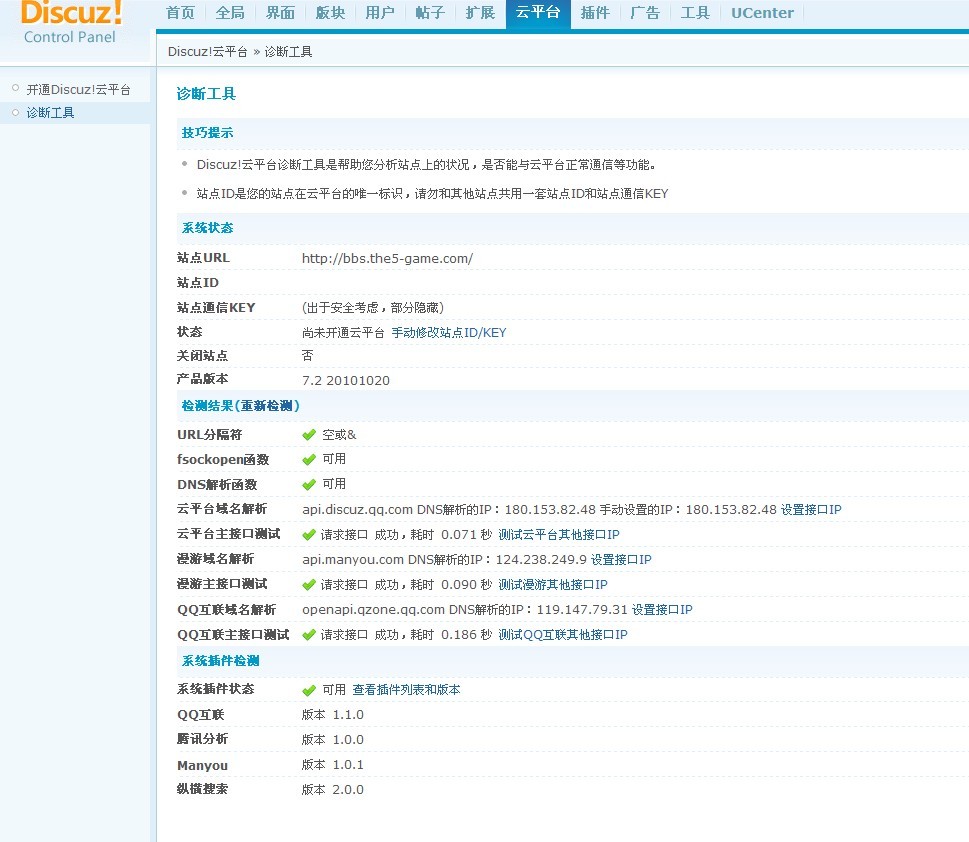Screen dimensions: 969x842
Task: Switch to the 全局 tab
Action: click(230, 13)
